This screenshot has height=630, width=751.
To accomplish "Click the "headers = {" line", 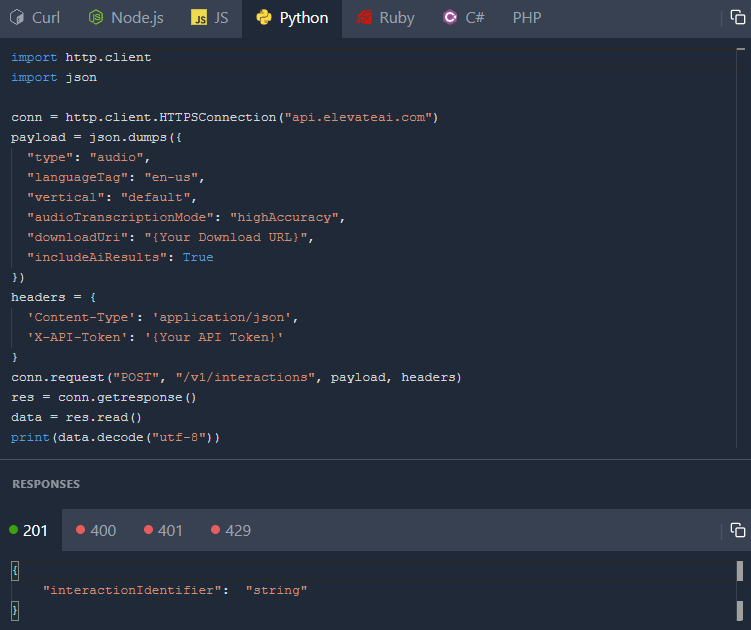I will click(54, 298).
